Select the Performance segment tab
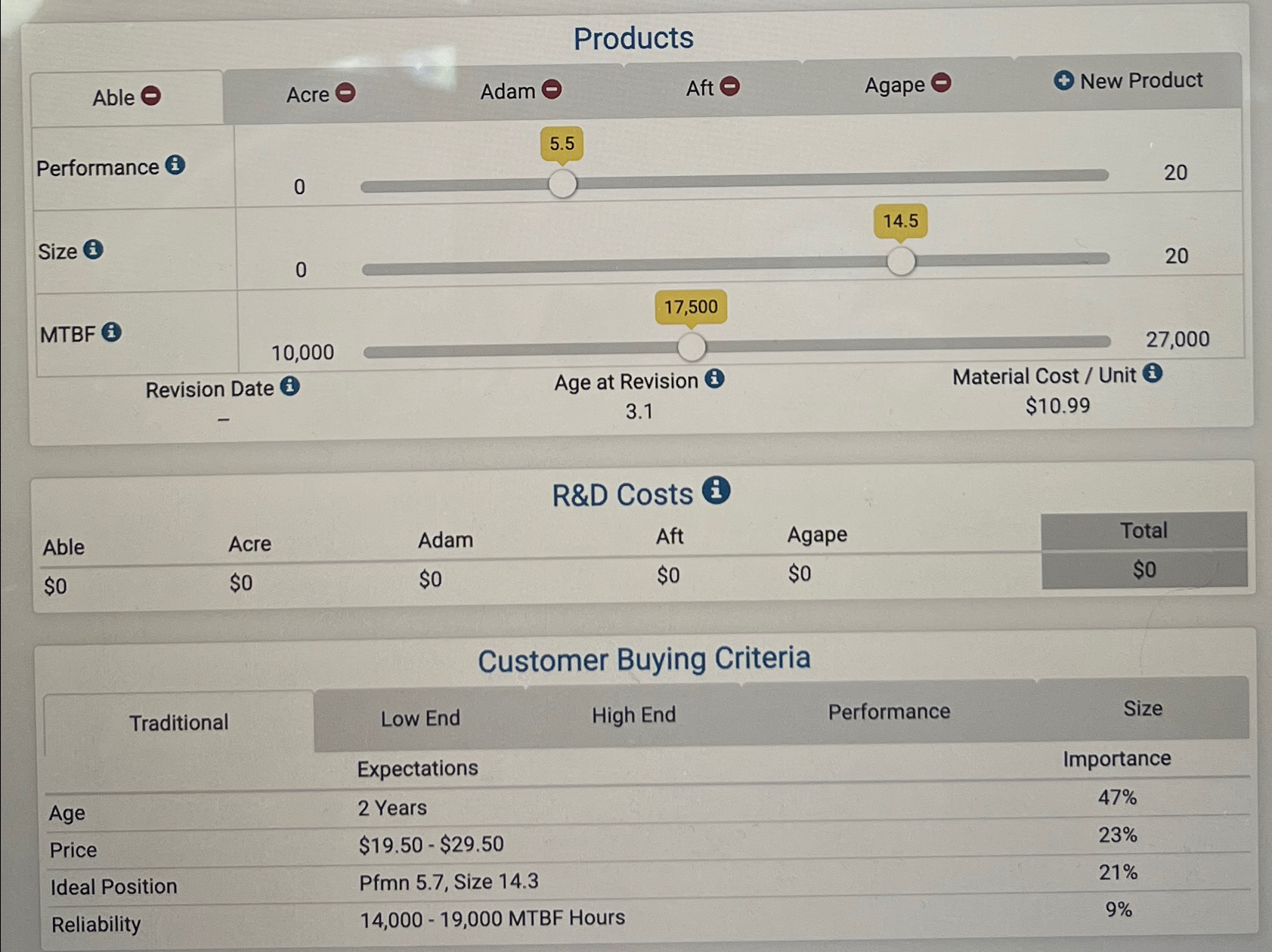The image size is (1272, 952). click(890, 710)
